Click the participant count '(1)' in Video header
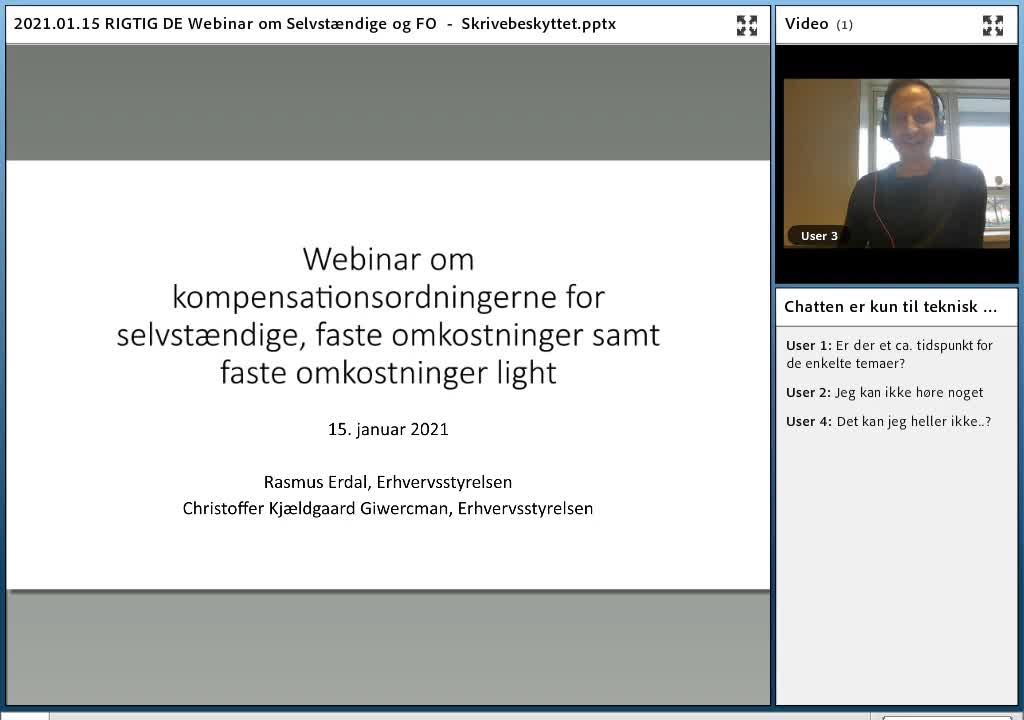Screen dimensions: 1024x720 tap(844, 25)
